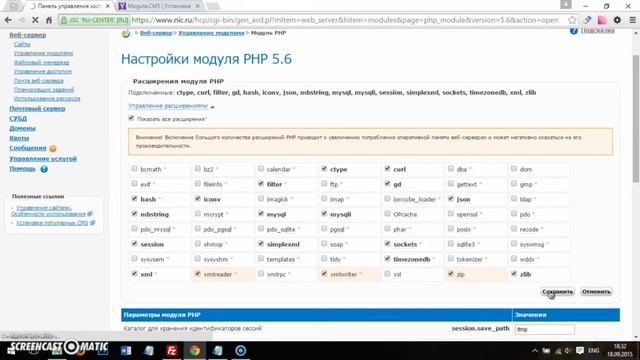Viewport: 640px width, 360px height.
Task: Open Файловый менеджер in the sidebar
Action: pos(42,62)
